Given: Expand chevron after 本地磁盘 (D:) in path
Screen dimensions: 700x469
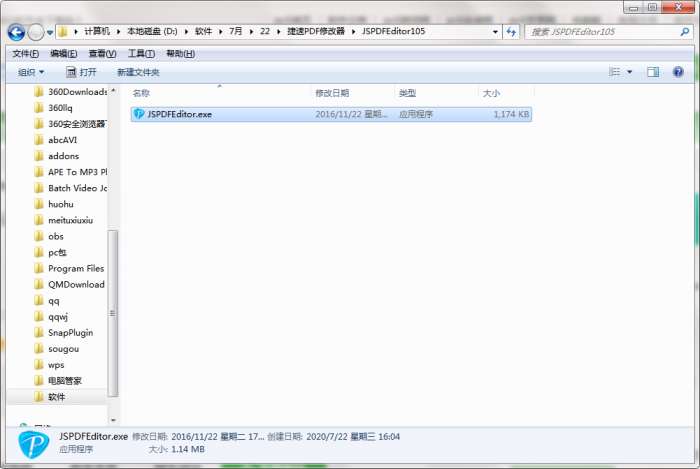Looking at the screenshot, I should pos(186,31).
